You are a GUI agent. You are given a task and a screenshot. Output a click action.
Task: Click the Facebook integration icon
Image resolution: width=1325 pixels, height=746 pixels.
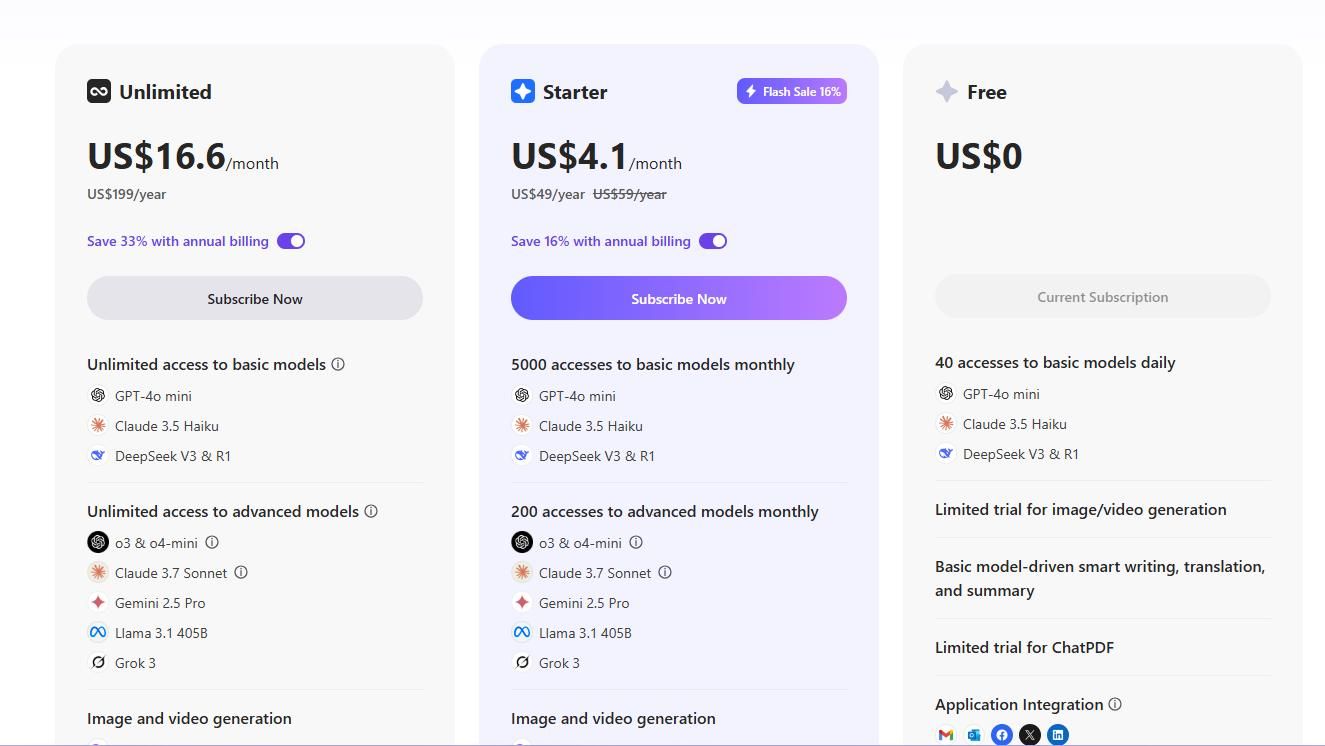(x=1002, y=735)
